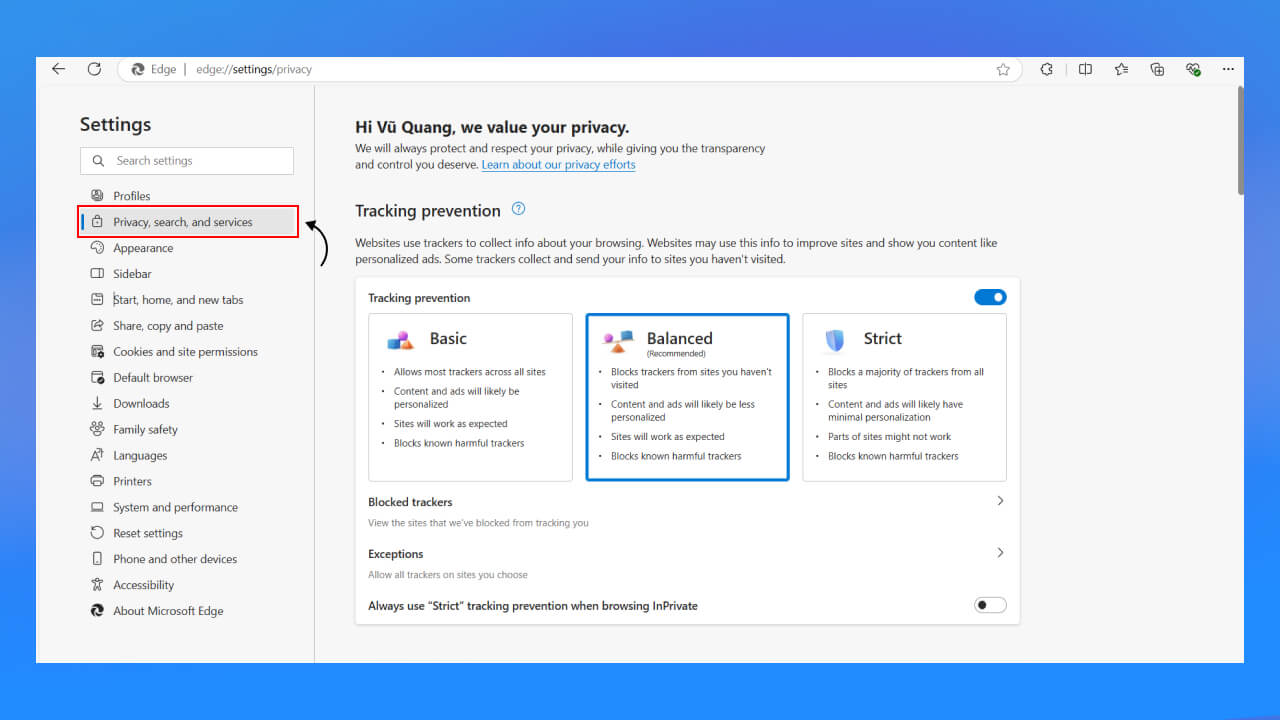Click the Accessibility figure icon
Screen dimensions: 1280x720
(x=97, y=585)
